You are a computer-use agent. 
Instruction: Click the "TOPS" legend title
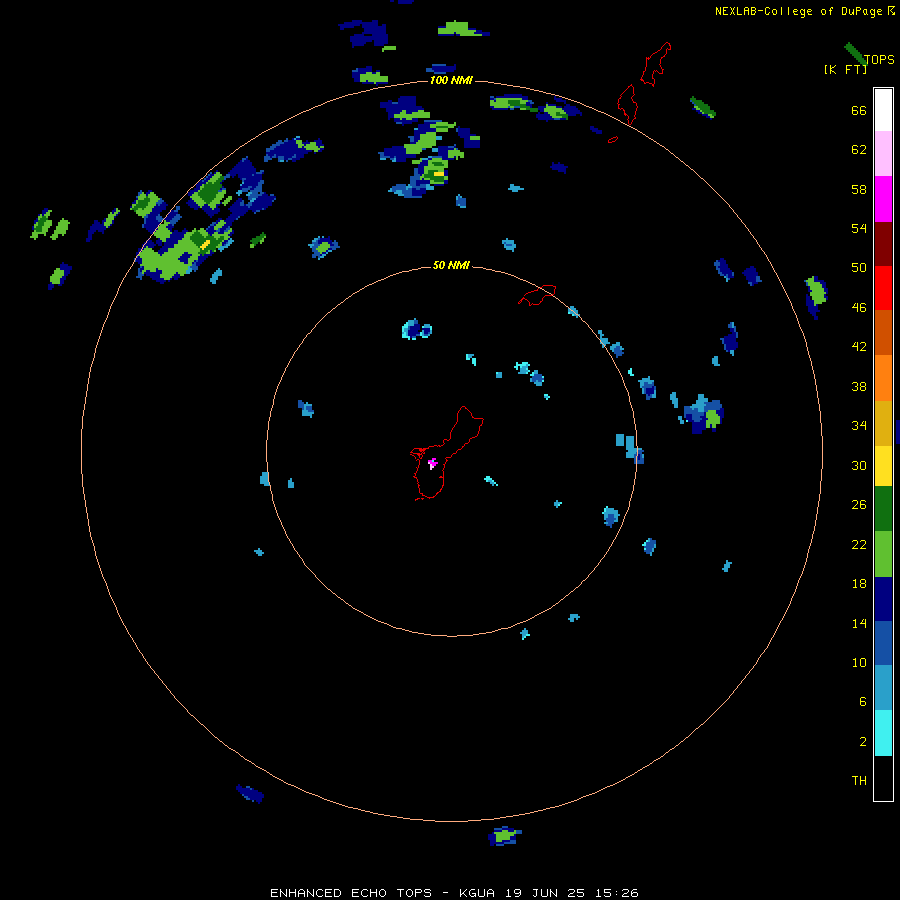coord(879,60)
